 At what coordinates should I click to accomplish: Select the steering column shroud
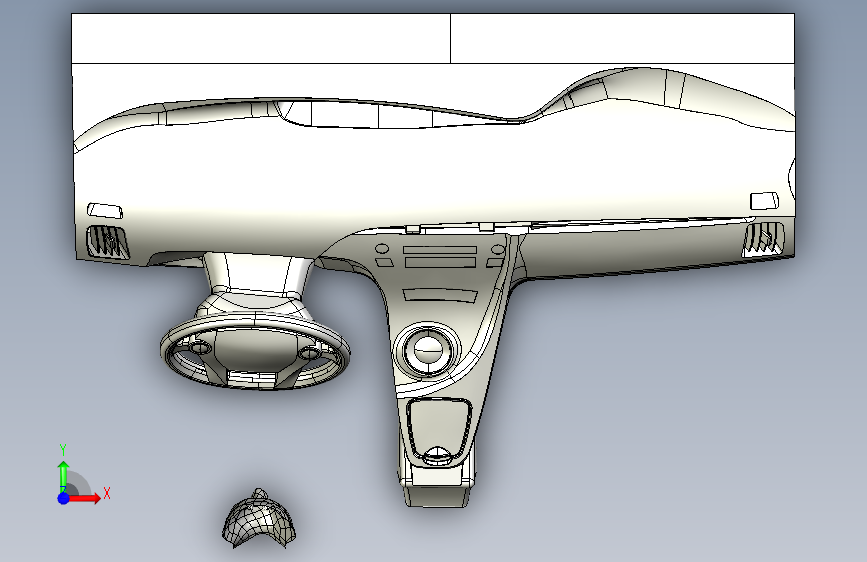(x=257, y=279)
